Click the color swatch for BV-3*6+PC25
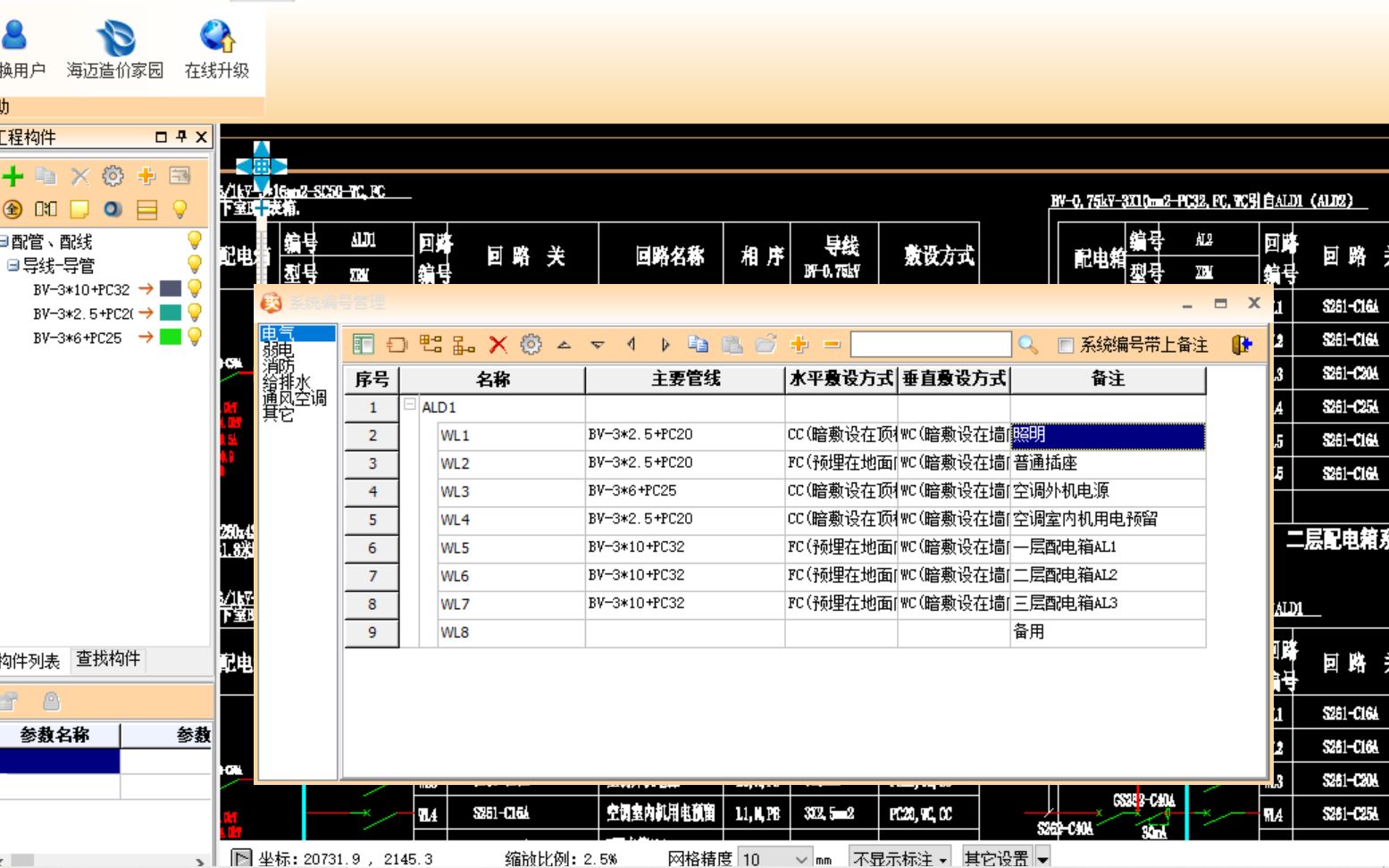The width and height of the screenshot is (1389, 868). click(x=171, y=338)
